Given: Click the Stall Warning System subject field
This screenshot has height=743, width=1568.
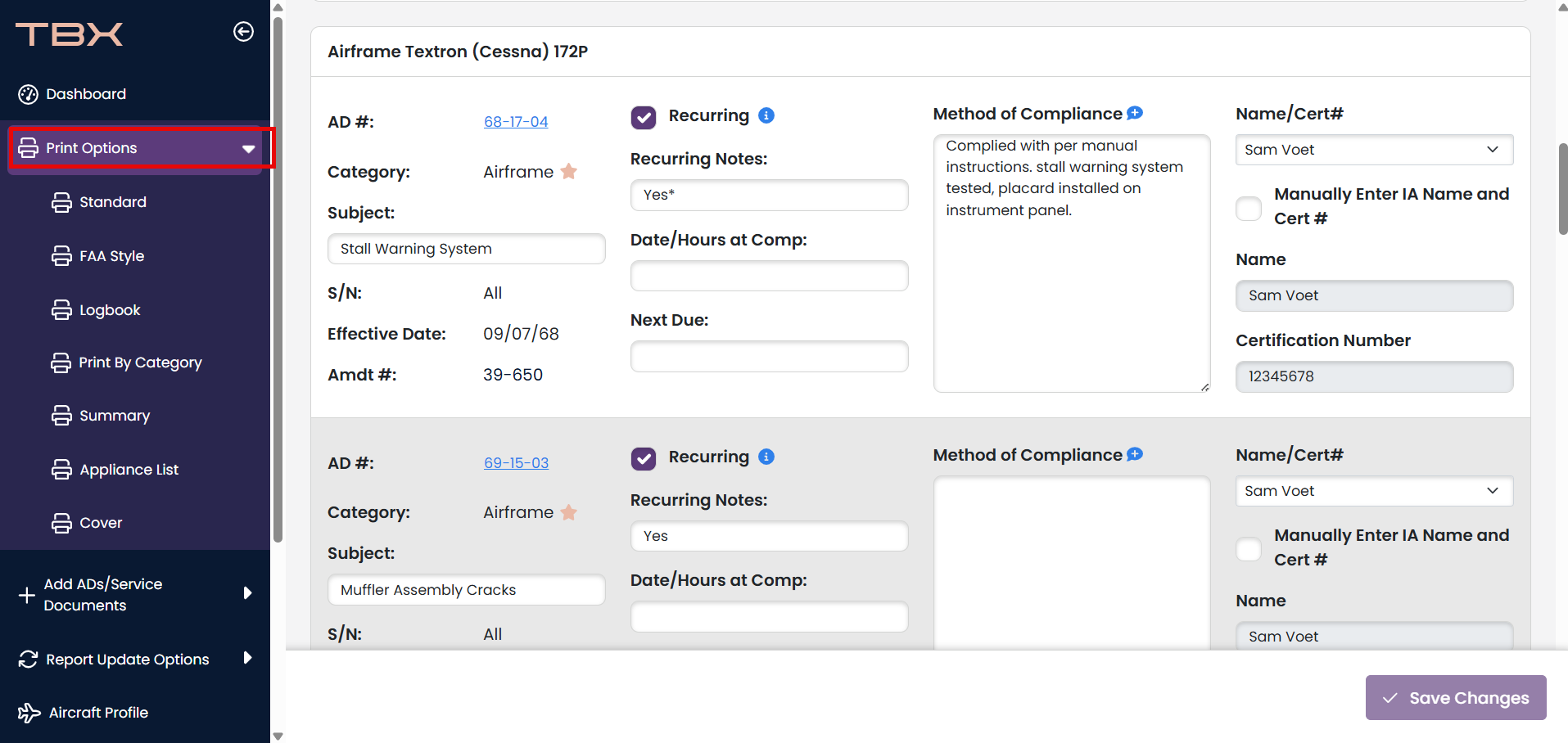Looking at the screenshot, I should (x=466, y=249).
